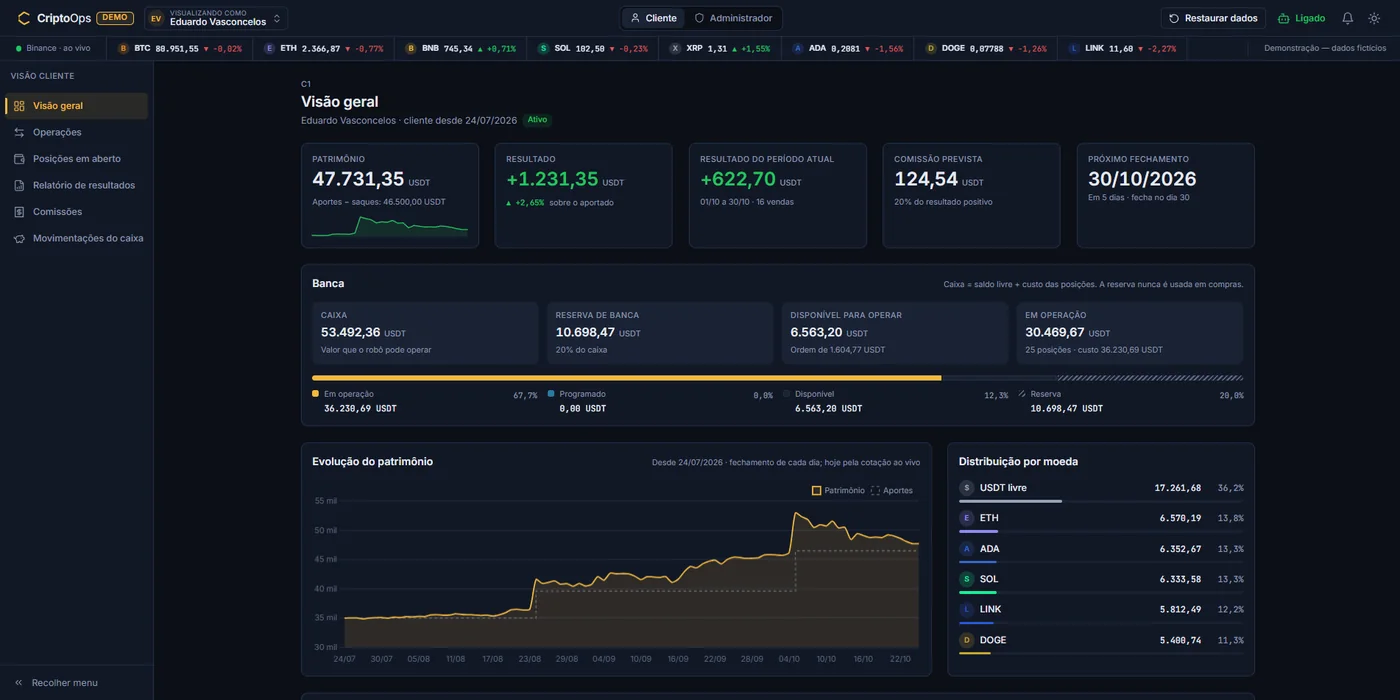Toggle Patrimônio series in chart legend

click(838, 491)
